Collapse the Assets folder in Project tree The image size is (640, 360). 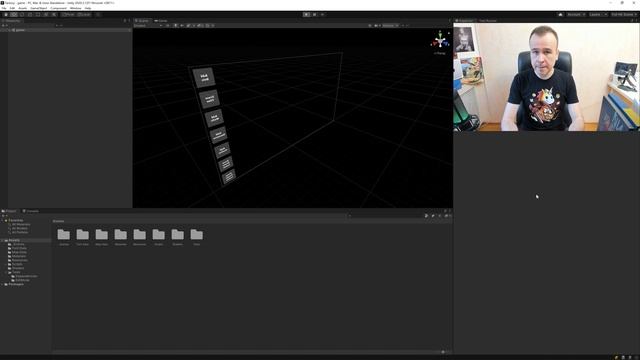coord(2,240)
